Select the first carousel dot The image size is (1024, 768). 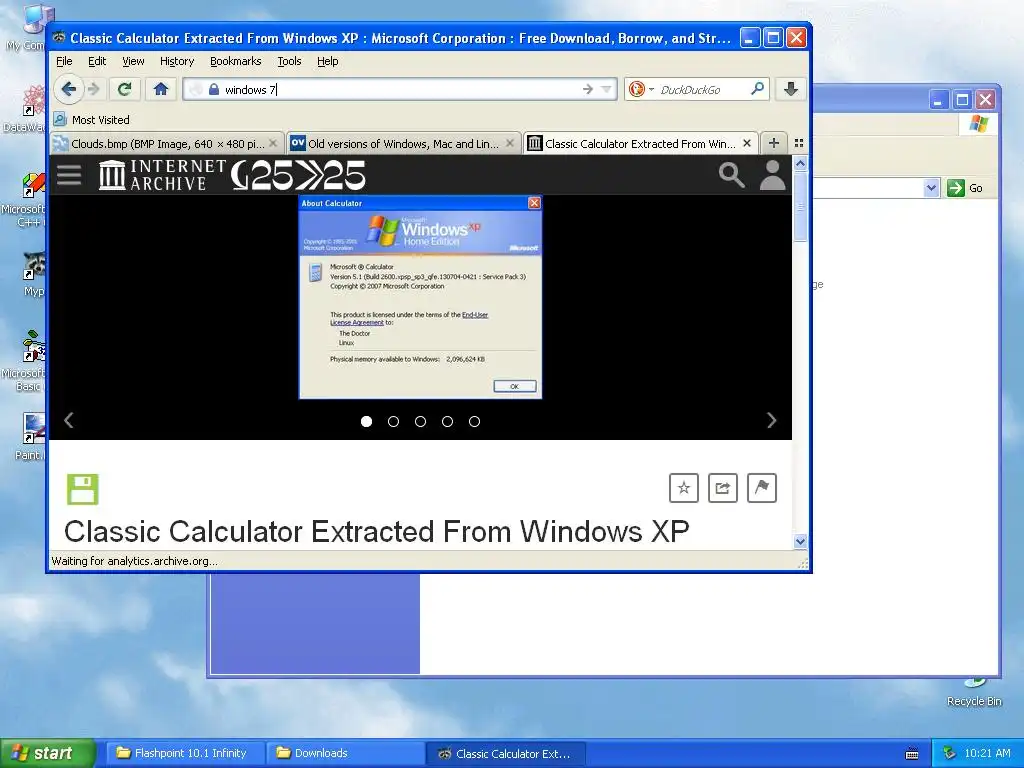(366, 421)
